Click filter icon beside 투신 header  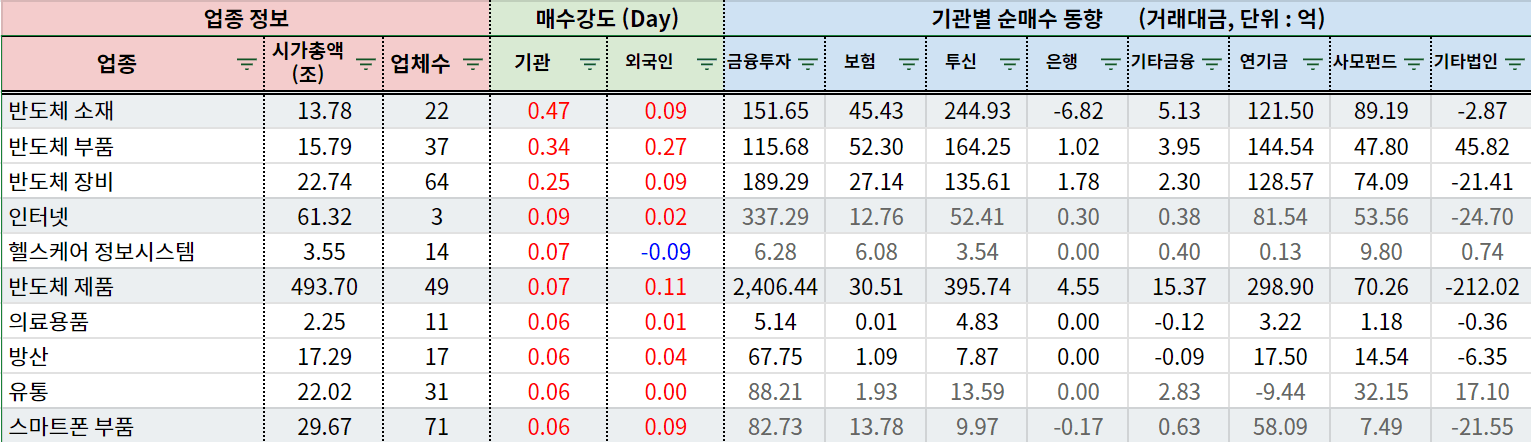(x=1010, y=64)
